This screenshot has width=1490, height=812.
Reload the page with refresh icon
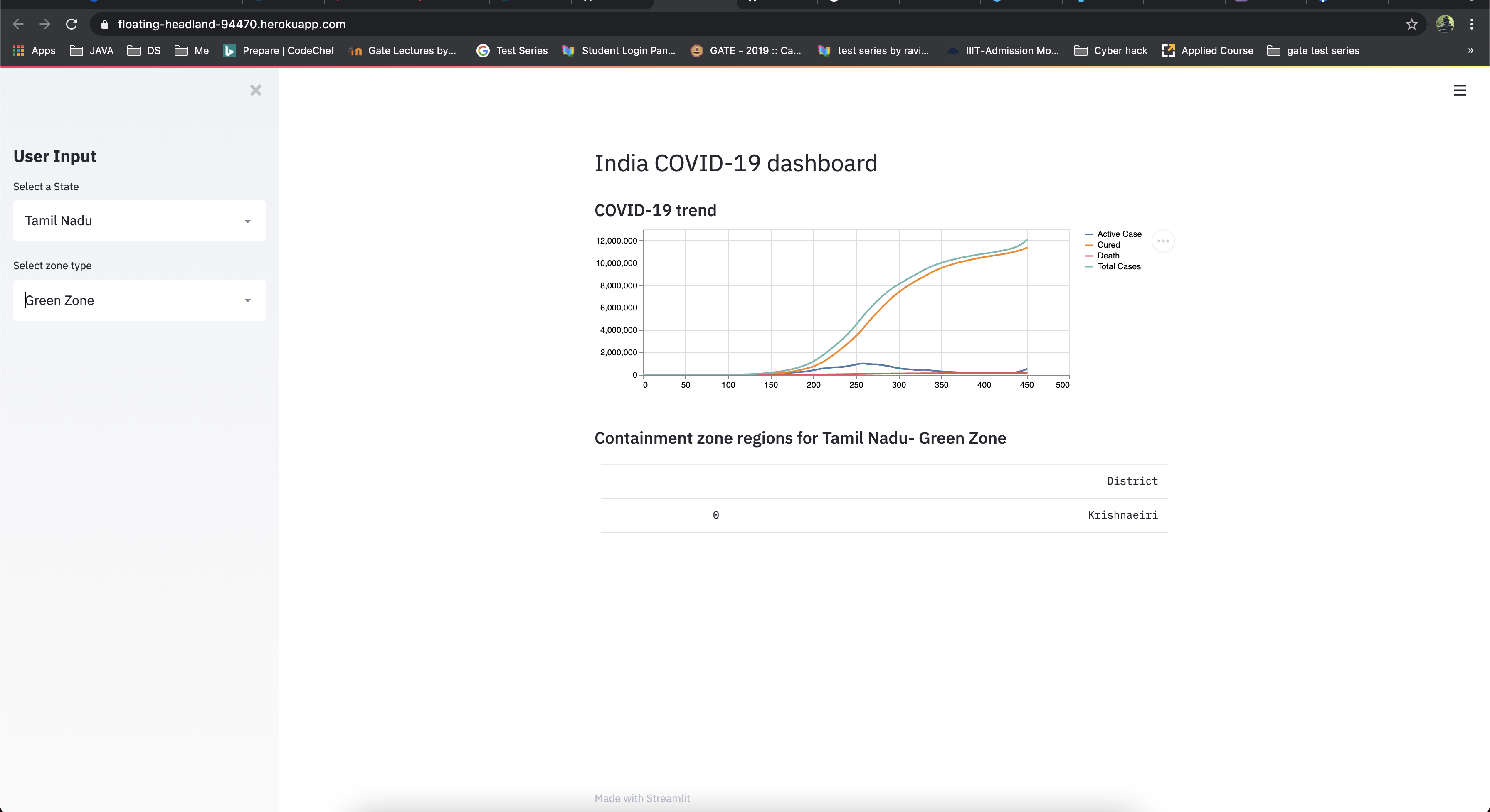tap(72, 24)
